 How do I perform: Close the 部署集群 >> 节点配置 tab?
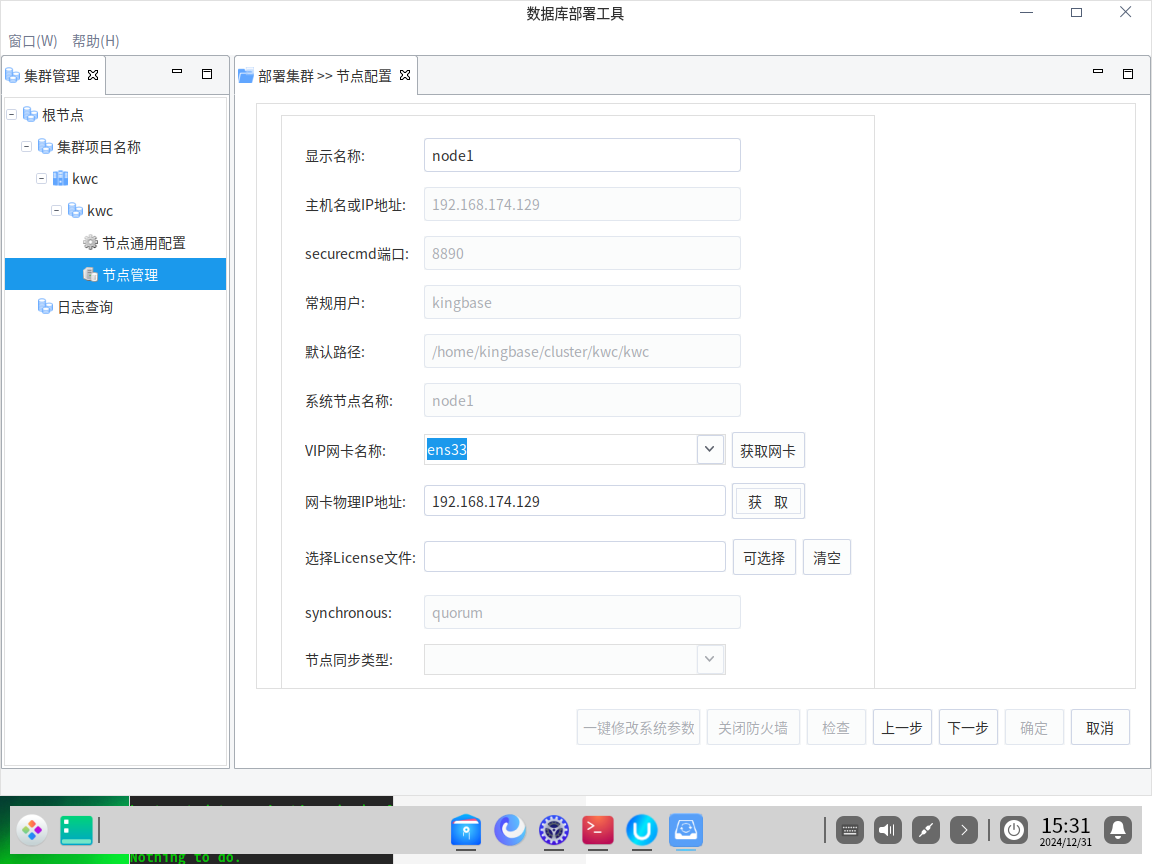tap(405, 75)
